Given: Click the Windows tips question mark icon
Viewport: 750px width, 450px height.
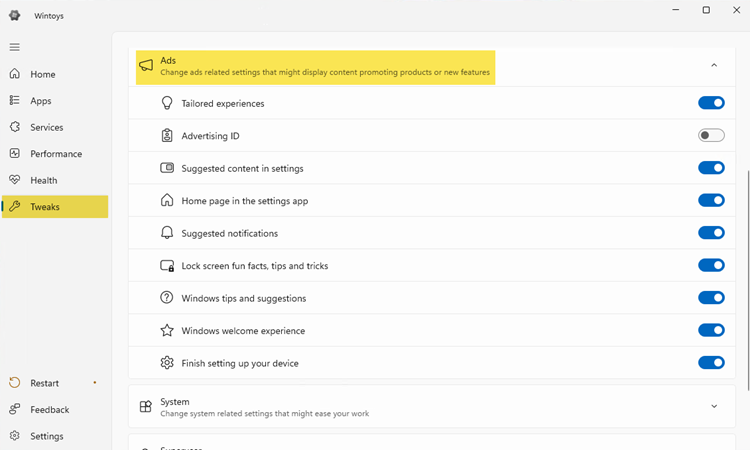Looking at the screenshot, I should coord(167,298).
